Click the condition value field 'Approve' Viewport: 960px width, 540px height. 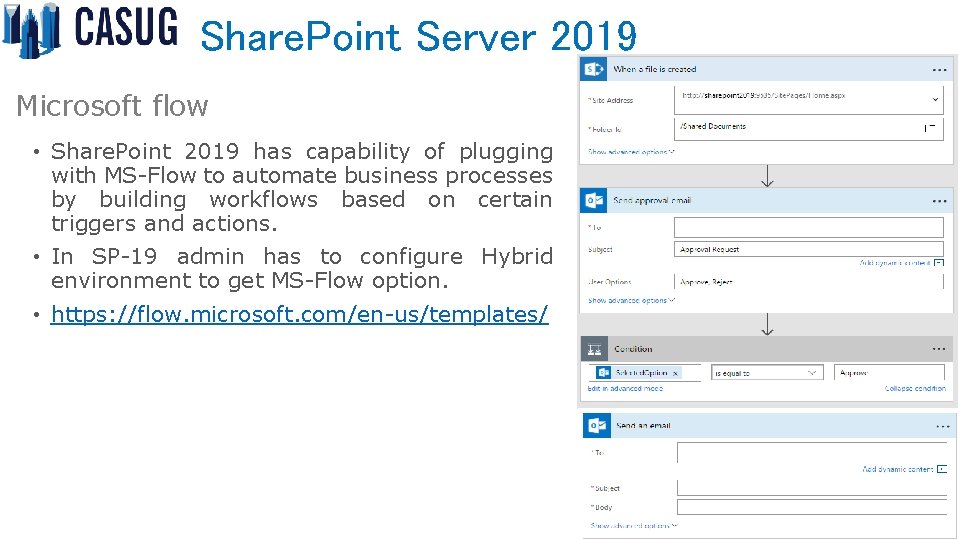[889, 372]
